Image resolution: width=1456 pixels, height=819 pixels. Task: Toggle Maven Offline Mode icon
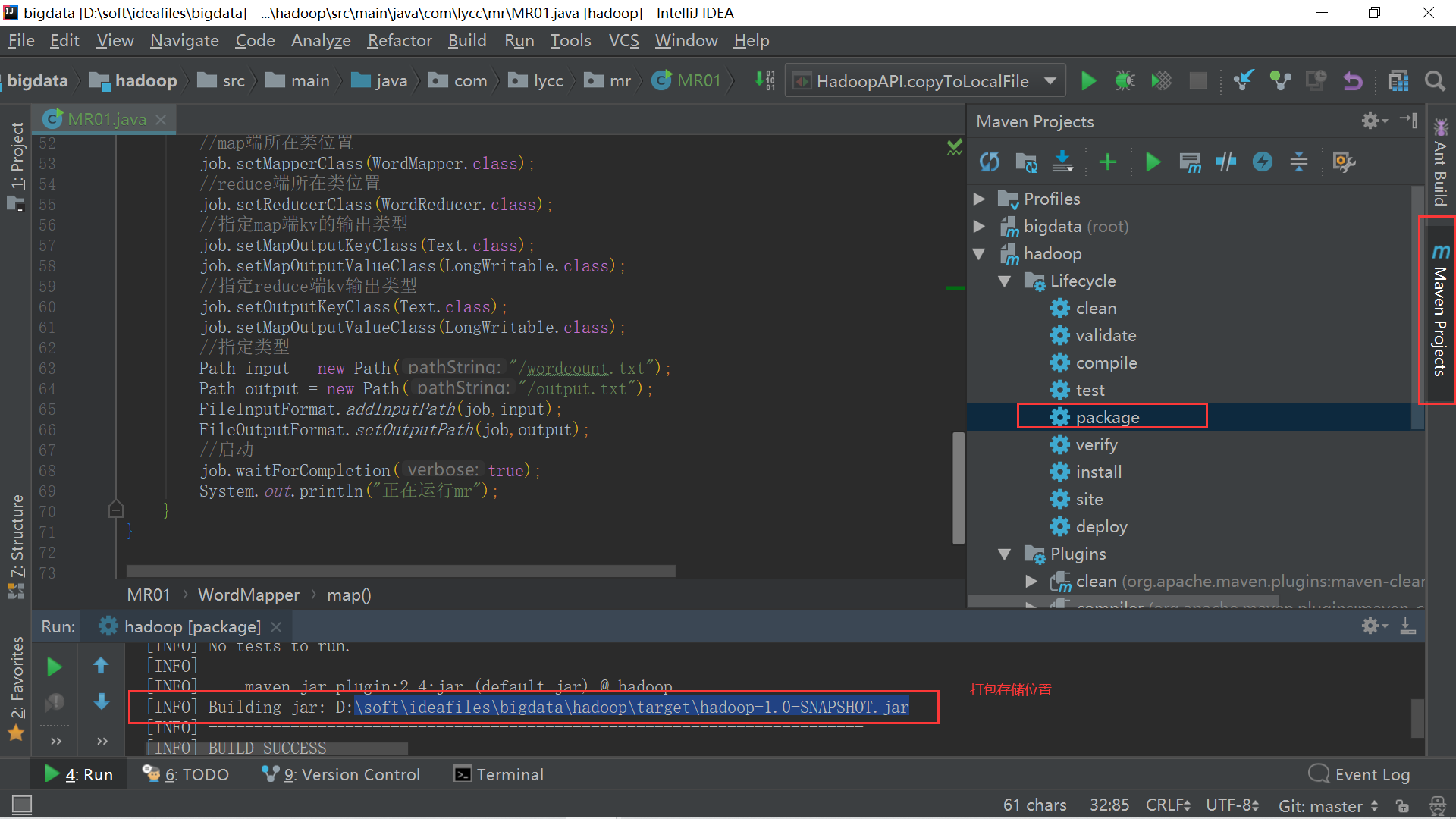[x=1225, y=162]
